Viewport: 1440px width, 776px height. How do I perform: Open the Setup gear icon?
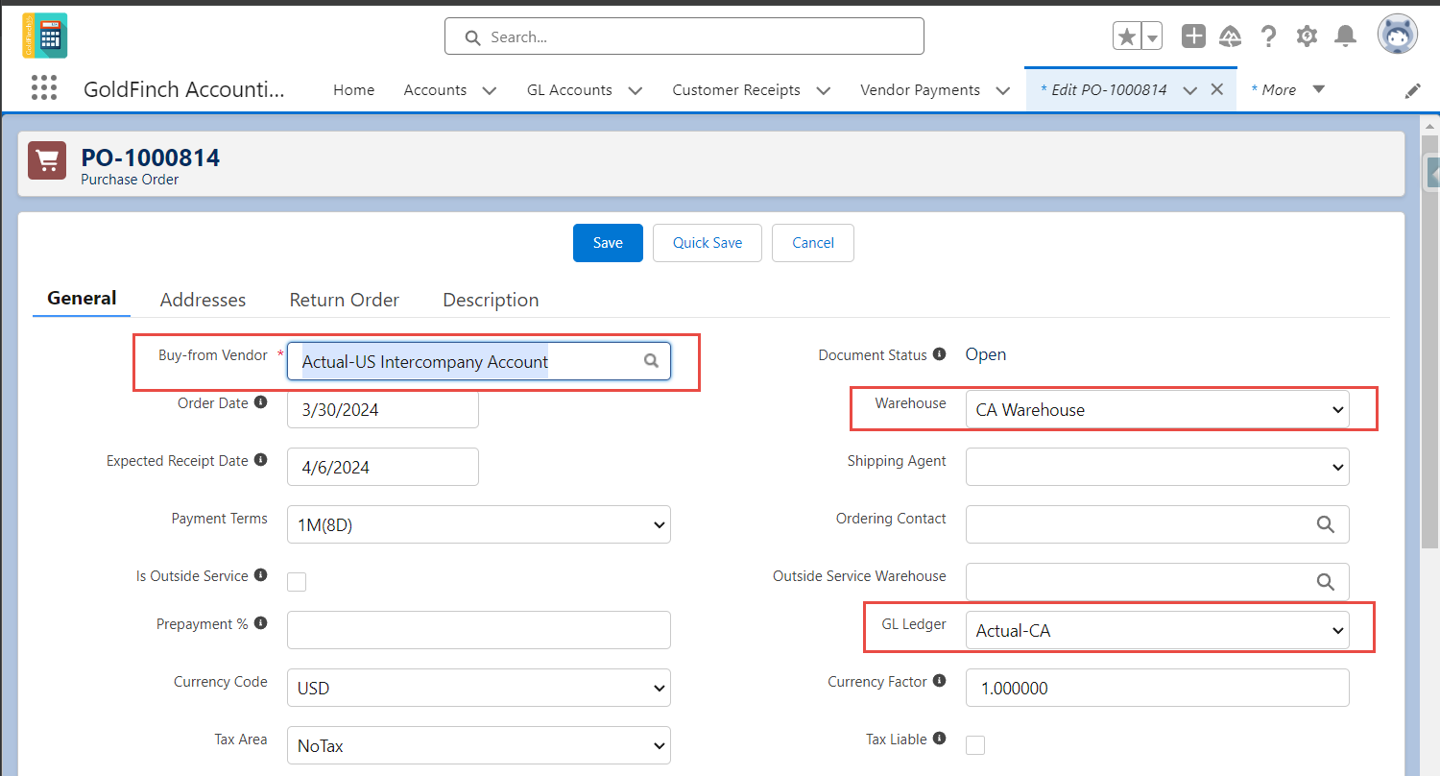tap(1306, 36)
